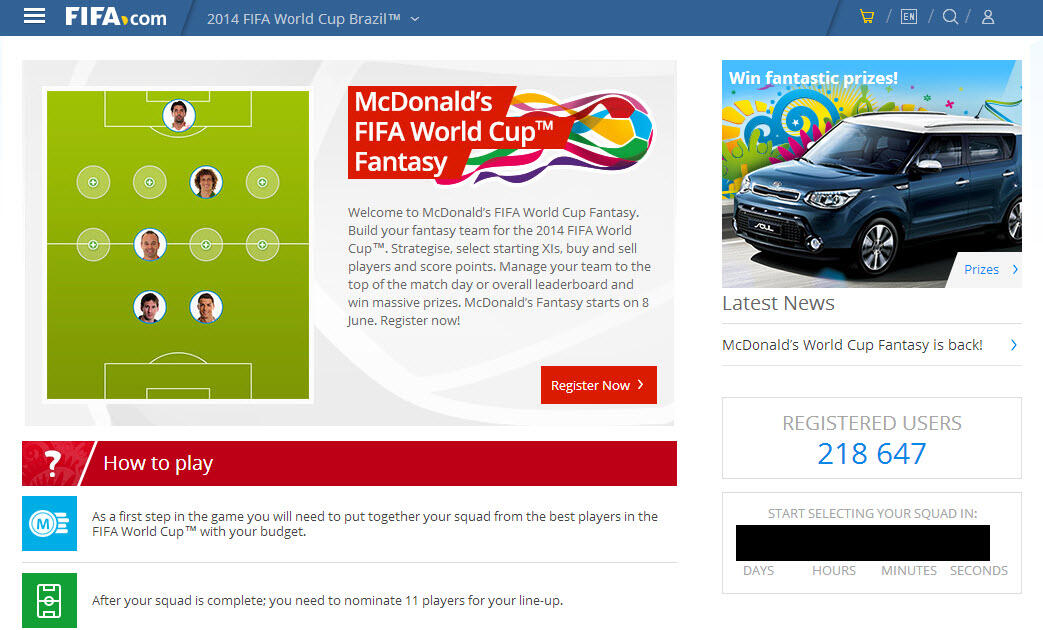Add a player in the far-left defender slot
This screenshot has height=630, width=1043.
pyautogui.click(x=93, y=182)
